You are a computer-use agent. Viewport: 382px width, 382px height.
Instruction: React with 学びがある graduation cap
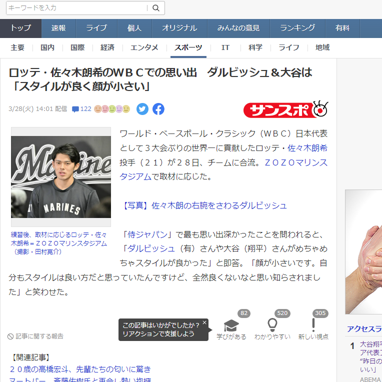[x=231, y=329]
